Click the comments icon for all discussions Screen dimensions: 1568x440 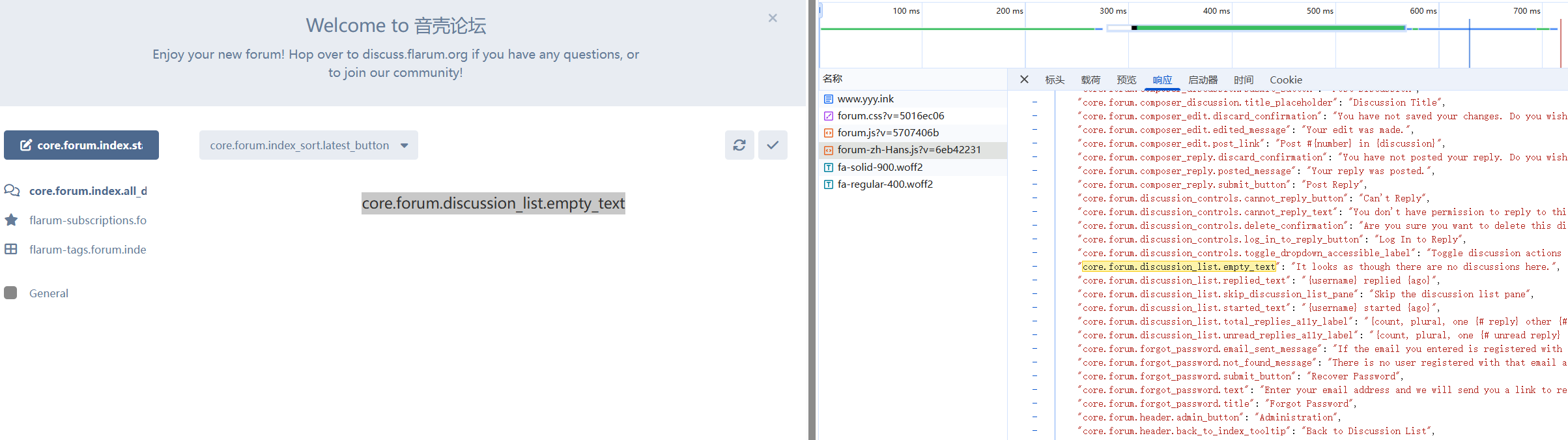[11, 190]
